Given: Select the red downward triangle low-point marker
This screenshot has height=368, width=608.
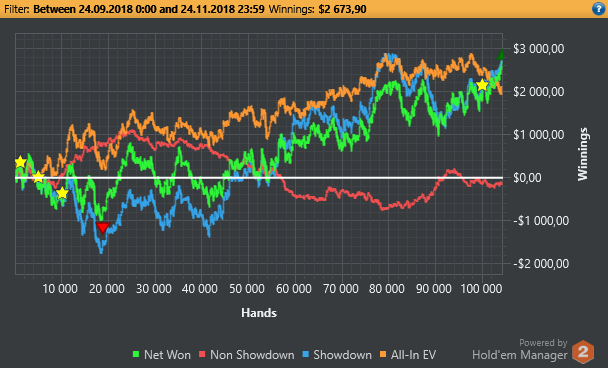Looking at the screenshot, I should [x=103, y=227].
